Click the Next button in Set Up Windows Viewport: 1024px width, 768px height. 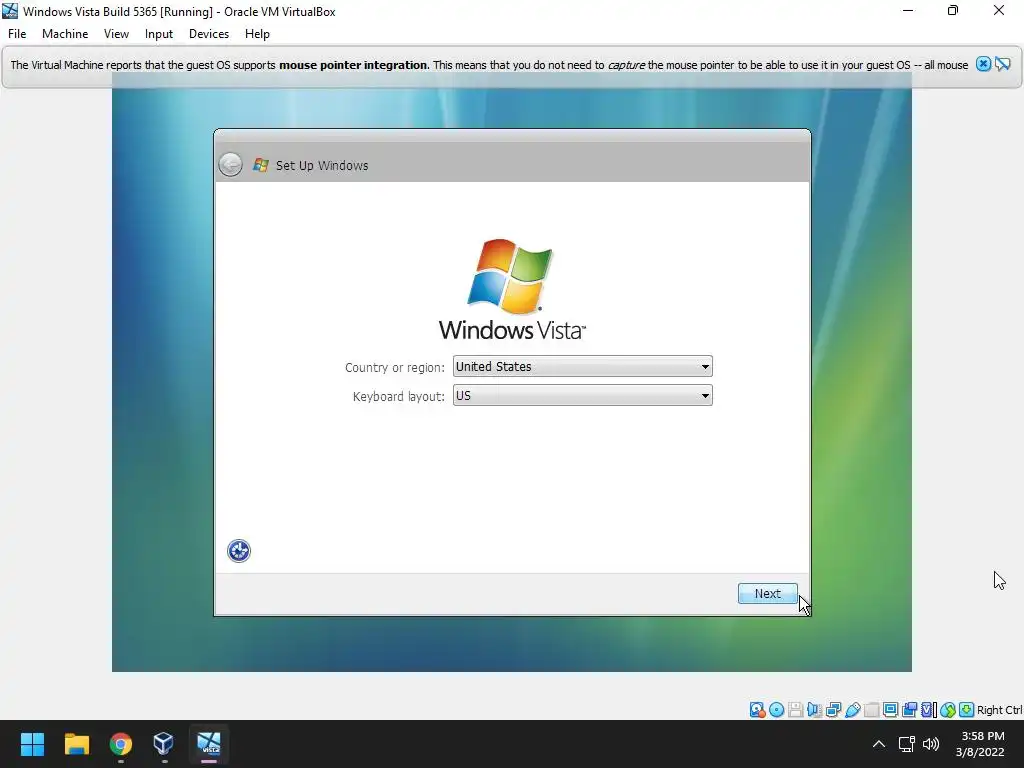click(x=767, y=593)
